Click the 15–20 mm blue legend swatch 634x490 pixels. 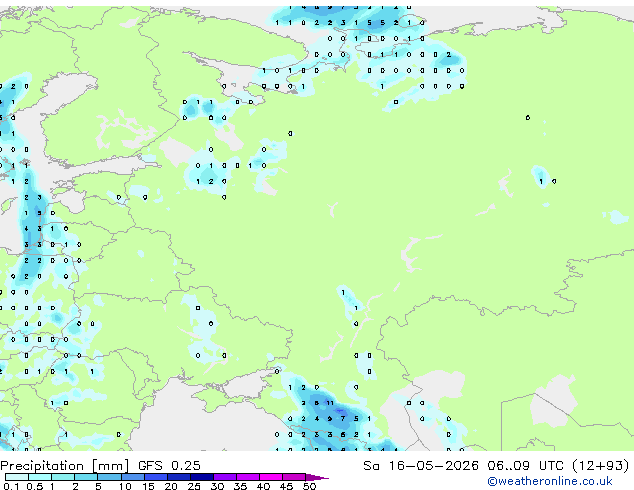coord(156,477)
